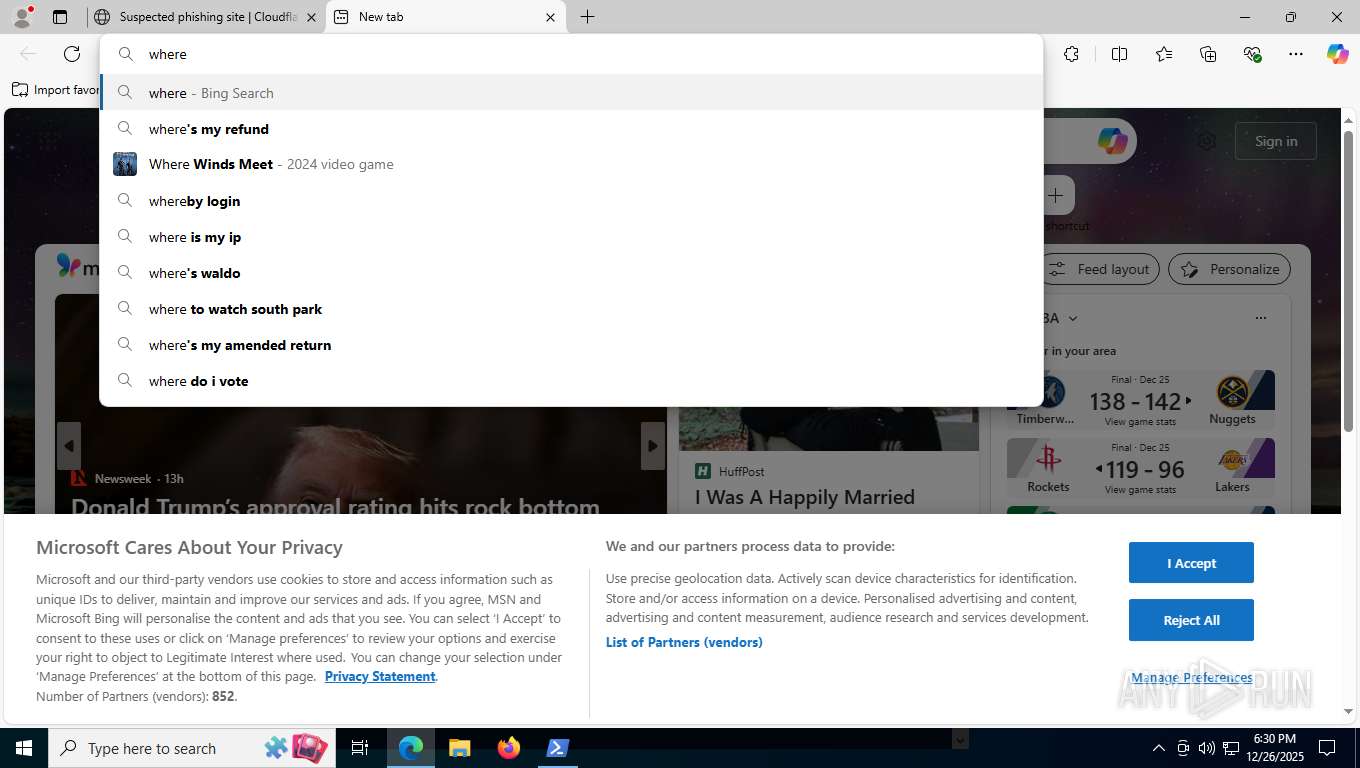Screen dimensions: 1360x768
Task: Open page settings gear icon
Action: [x=1207, y=141]
